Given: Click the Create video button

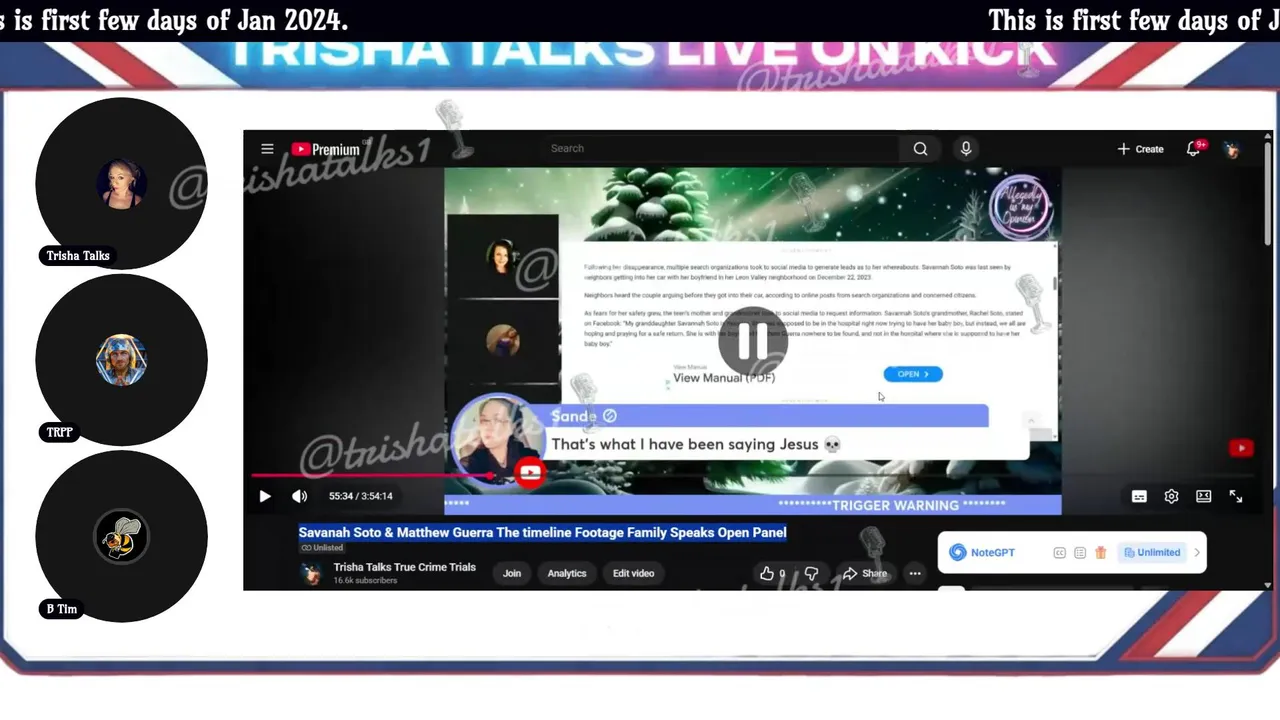Looking at the screenshot, I should (x=1140, y=149).
